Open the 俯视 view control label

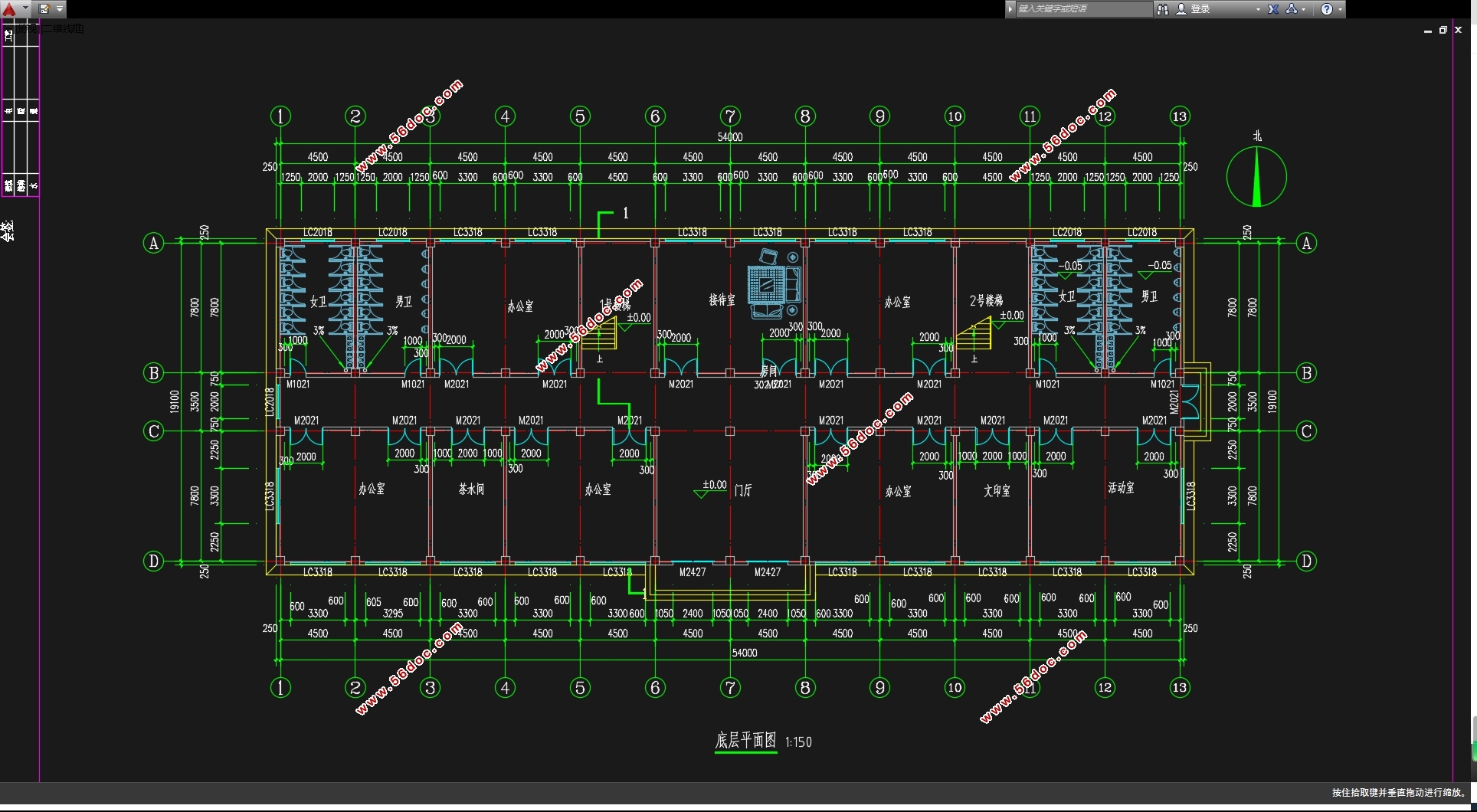[x=28, y=28]
